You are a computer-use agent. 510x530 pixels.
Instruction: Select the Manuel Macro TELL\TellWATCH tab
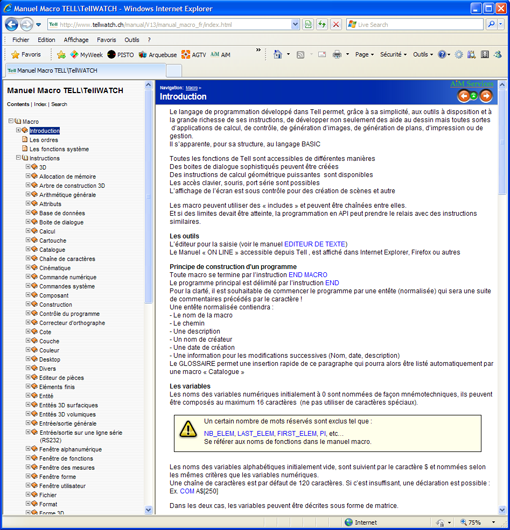click(86, 71)
